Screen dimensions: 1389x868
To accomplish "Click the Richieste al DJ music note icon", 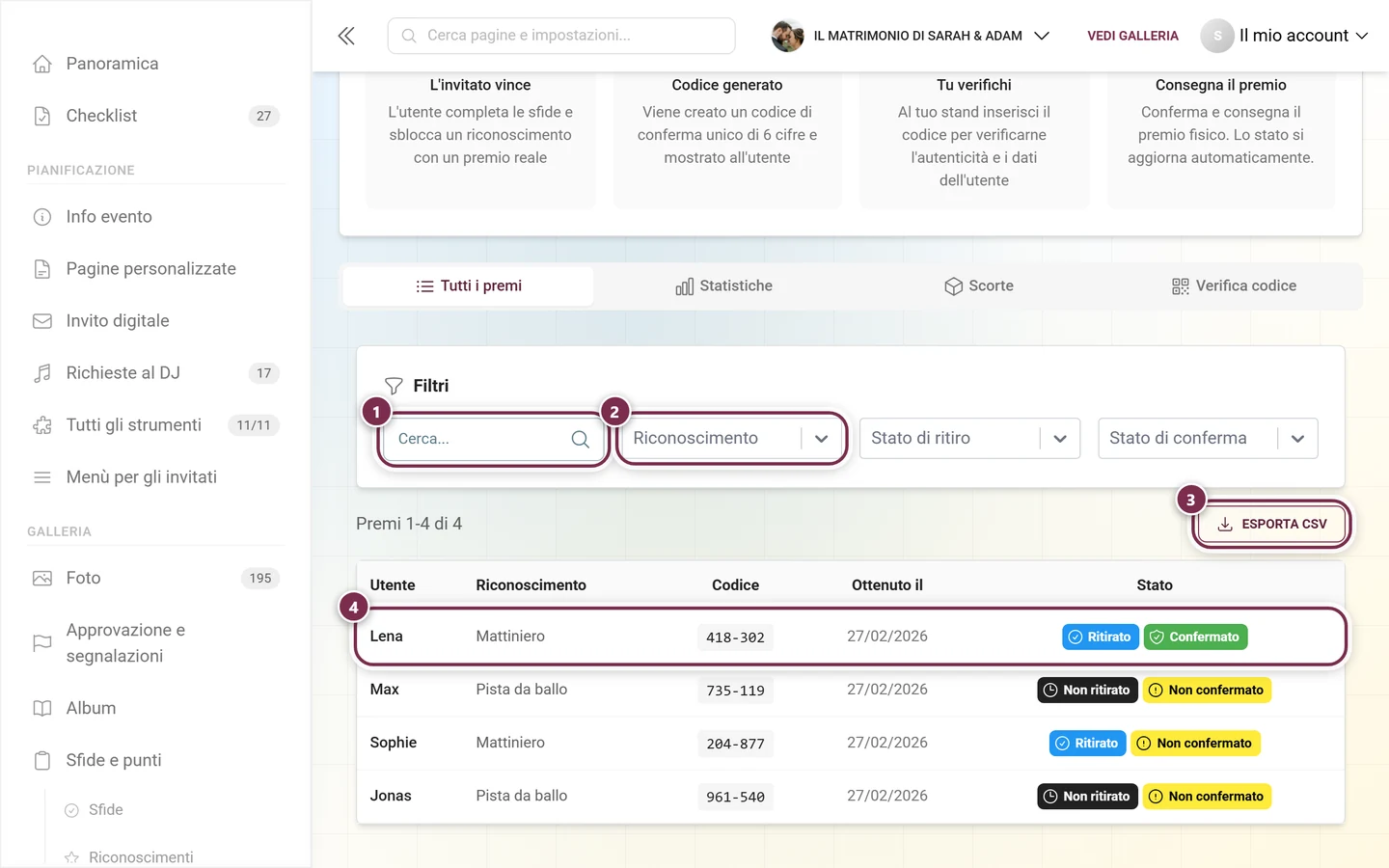I will point(42,373).
